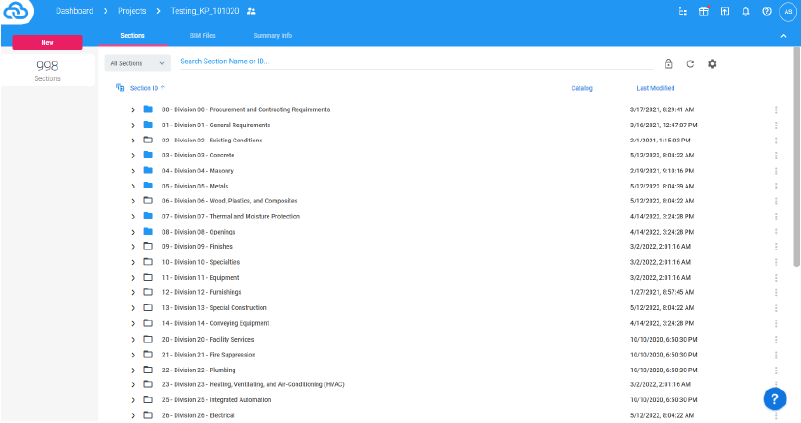Viewport: 801px width, 423px height.
Task: Collapse the header panel chevron
Action: point(783,36)
